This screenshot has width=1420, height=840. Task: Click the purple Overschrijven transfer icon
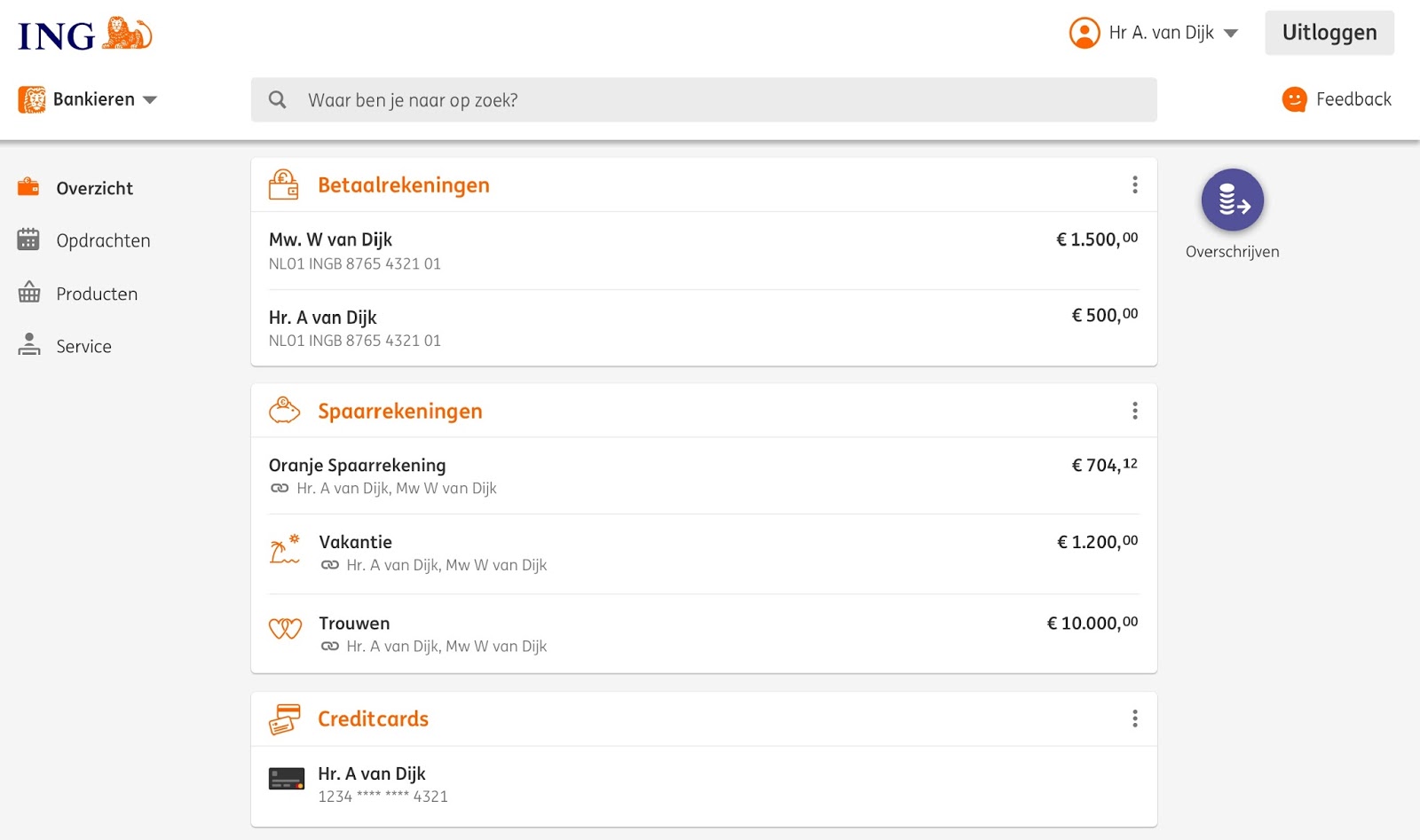[1232, 200]
